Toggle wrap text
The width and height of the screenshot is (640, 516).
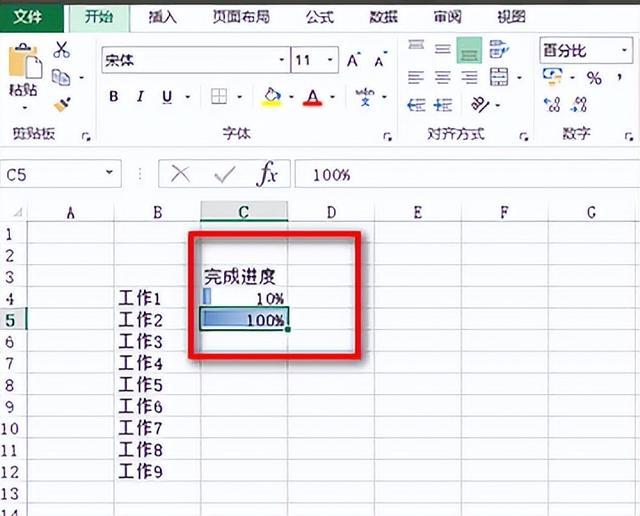coord(499,49)
